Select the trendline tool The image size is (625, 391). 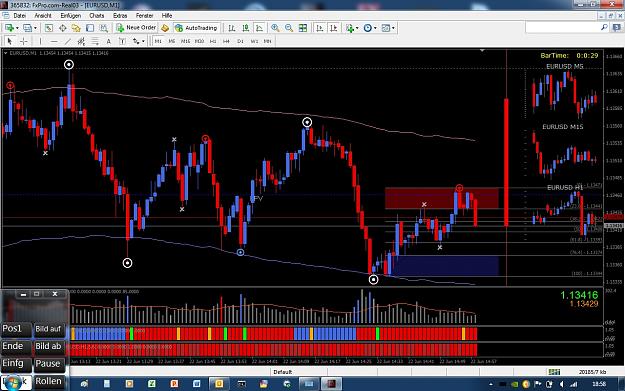(x=68, y=41)
